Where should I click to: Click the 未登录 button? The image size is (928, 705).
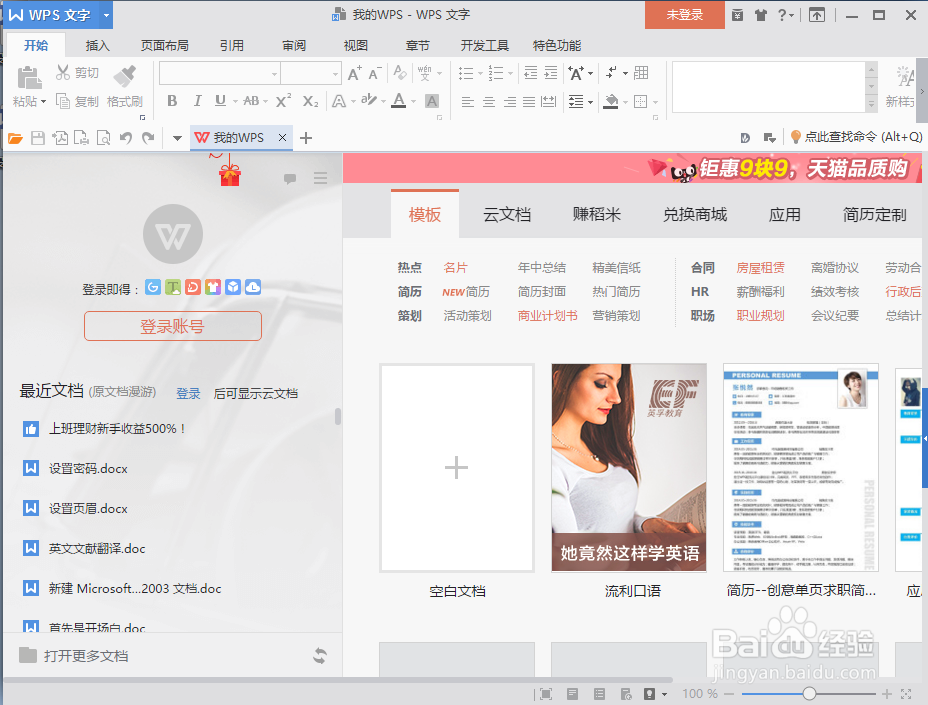tap(685, 15)
